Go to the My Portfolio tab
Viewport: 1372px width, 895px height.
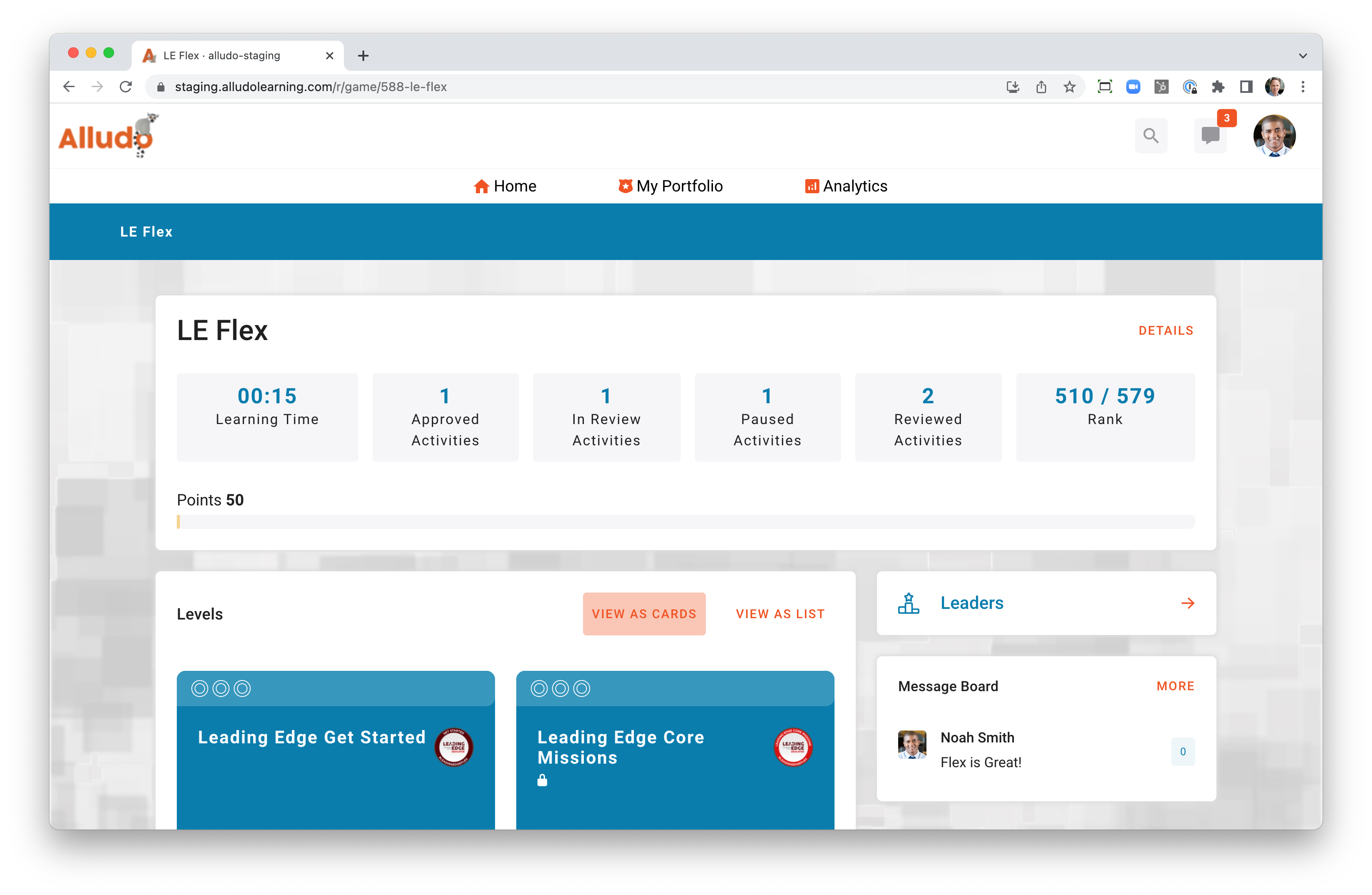pos(671,186)
